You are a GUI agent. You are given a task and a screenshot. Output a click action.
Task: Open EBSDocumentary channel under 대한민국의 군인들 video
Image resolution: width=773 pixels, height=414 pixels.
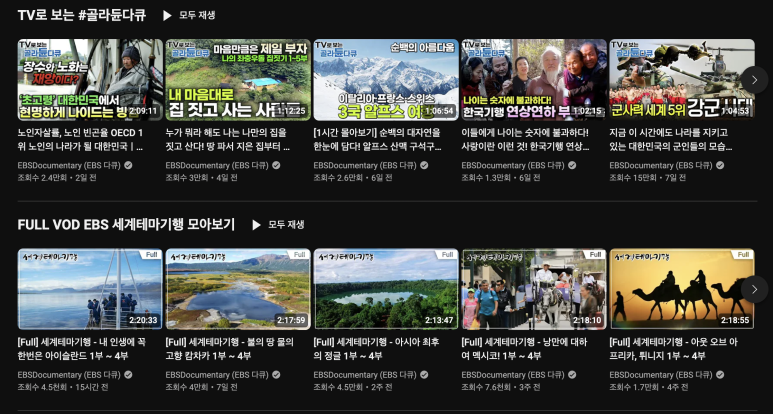click(661, 166)
